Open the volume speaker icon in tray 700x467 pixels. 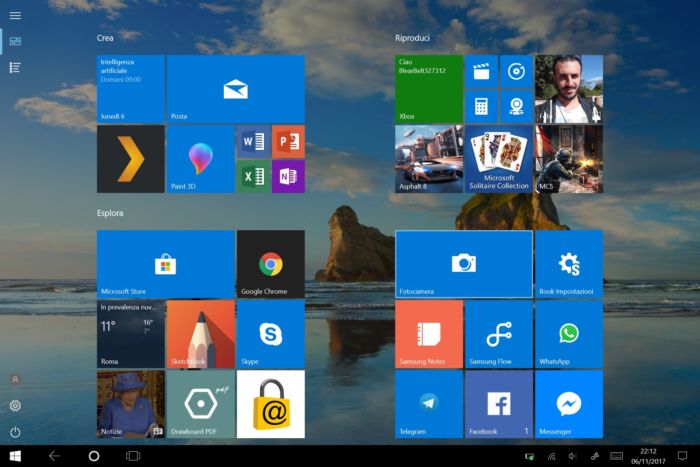click(573, 456)
